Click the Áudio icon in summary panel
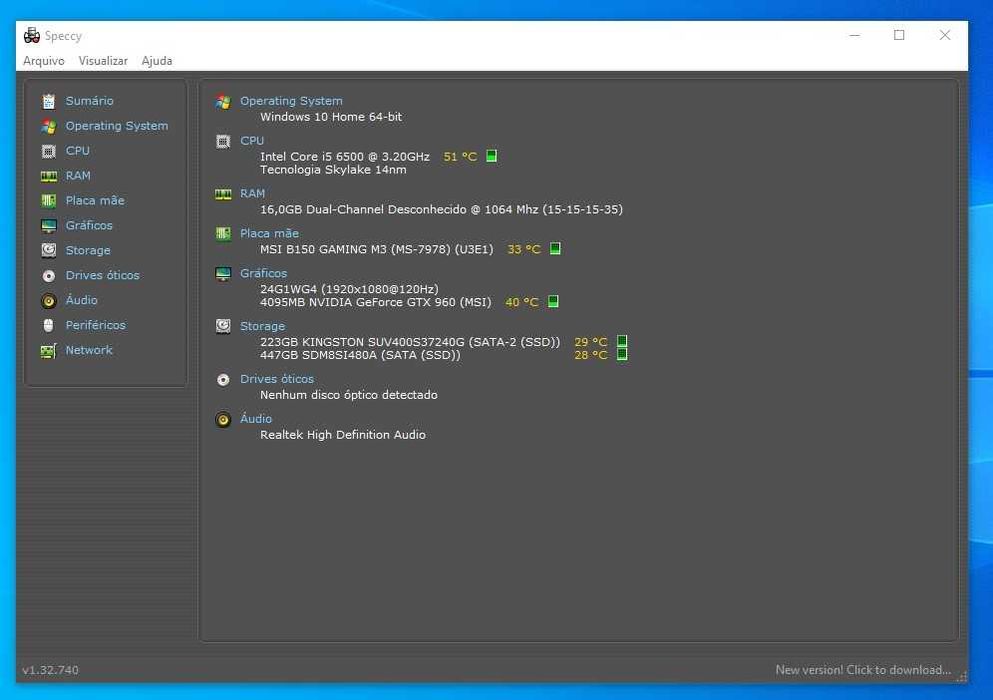Image resolution: width=993 pixels, height=700 pixels. click(223, 419)
